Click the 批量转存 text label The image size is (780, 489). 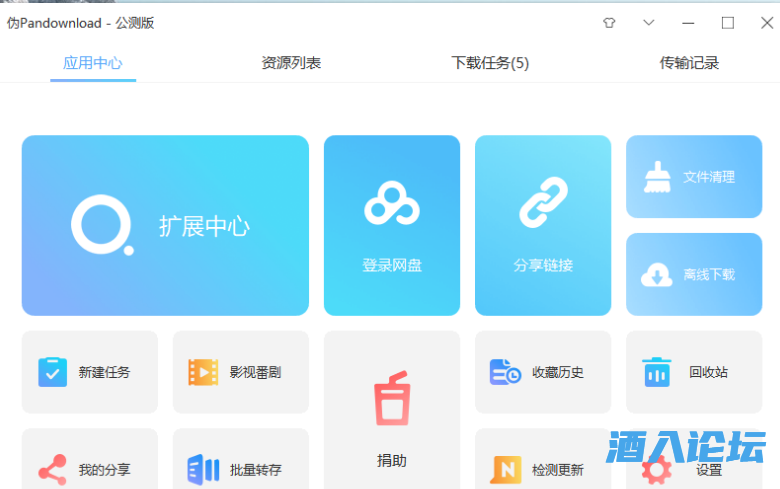[x=256, y=470]
